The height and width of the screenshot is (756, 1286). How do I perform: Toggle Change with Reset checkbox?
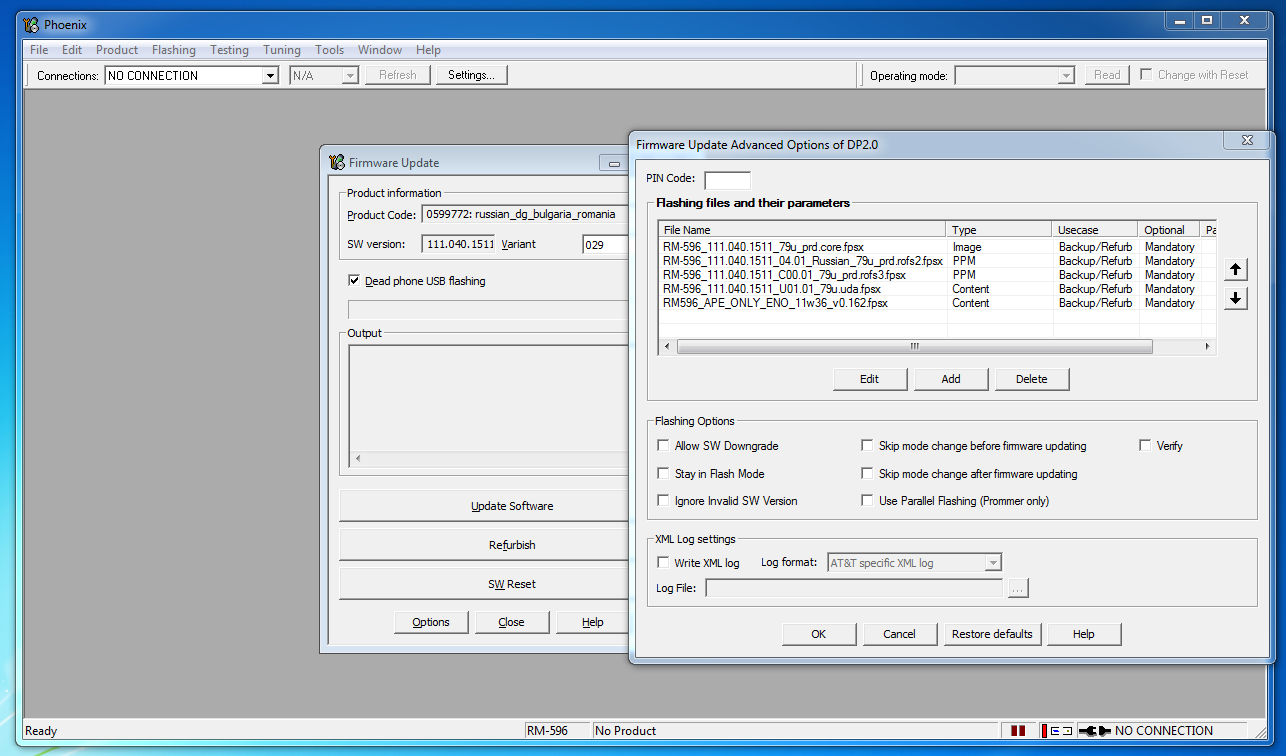click(1147, 75)
